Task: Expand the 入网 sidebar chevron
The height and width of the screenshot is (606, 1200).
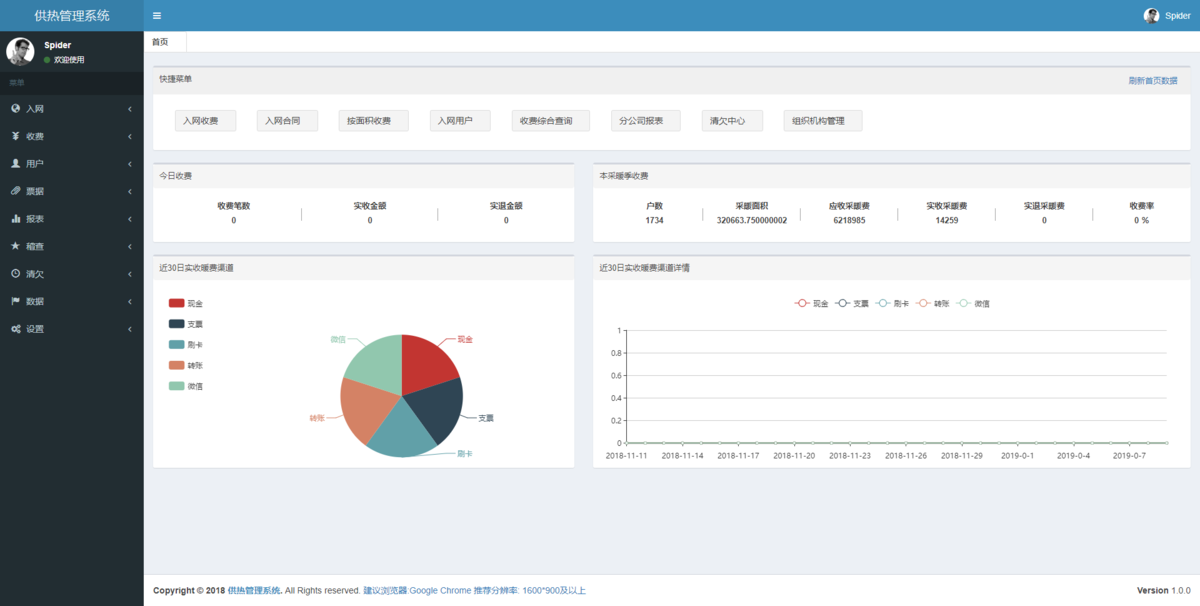Action: click(130, 108)
